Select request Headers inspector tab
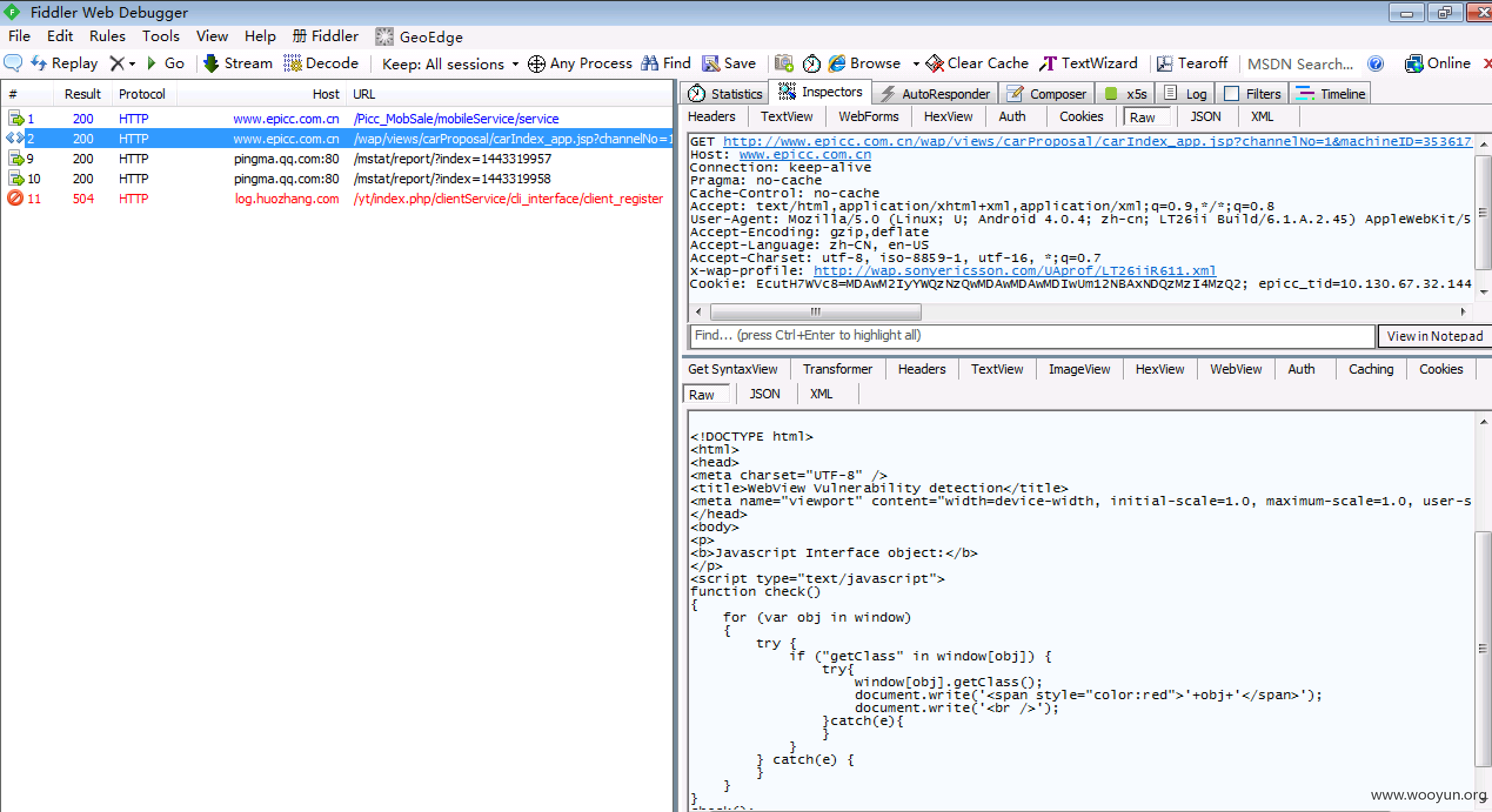Viewport: 1492px width, 812px height. [711, 116]
